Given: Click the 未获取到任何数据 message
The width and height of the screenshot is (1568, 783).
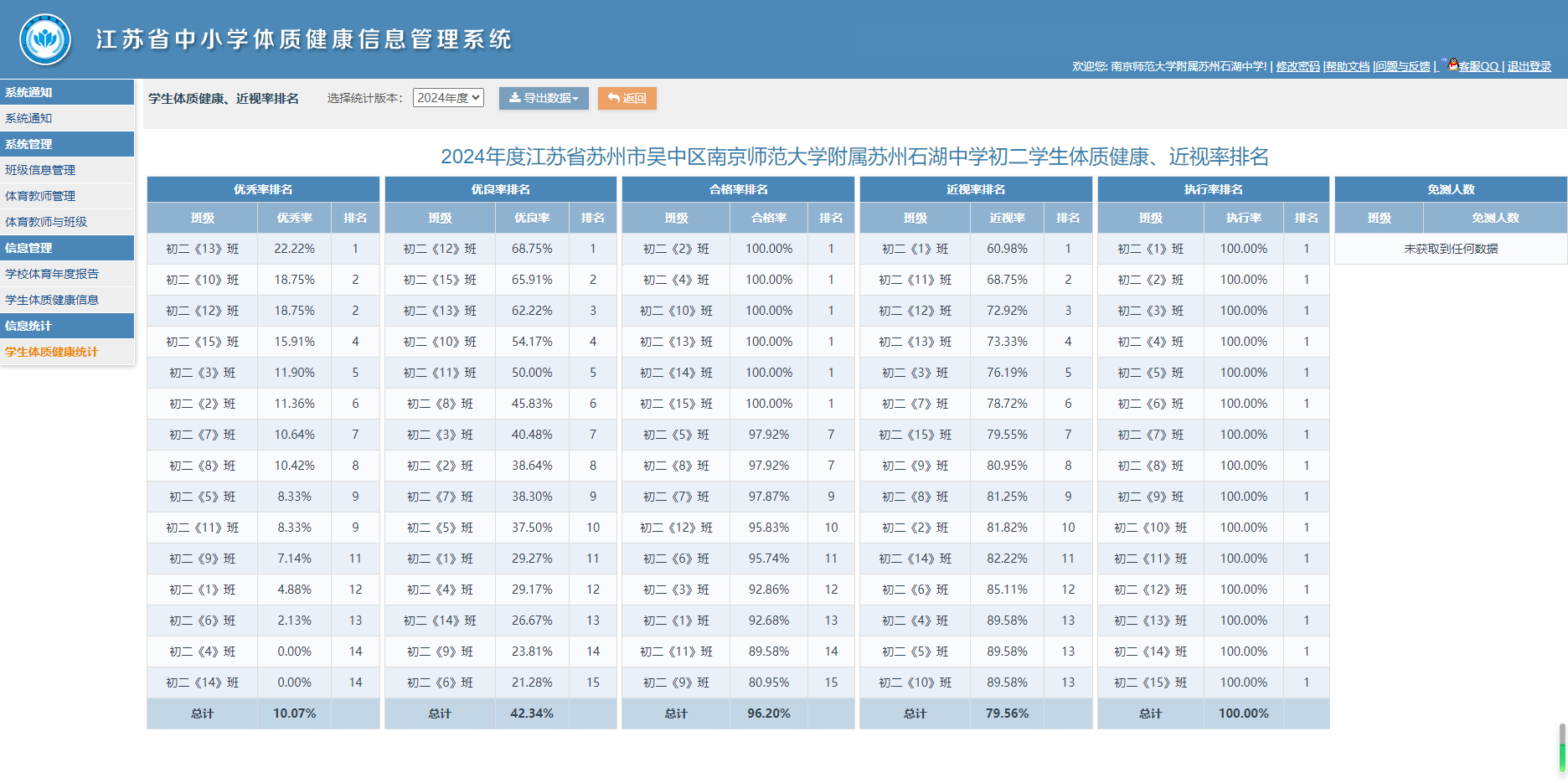Looking at the screenshot, I should coord(1451,249).
